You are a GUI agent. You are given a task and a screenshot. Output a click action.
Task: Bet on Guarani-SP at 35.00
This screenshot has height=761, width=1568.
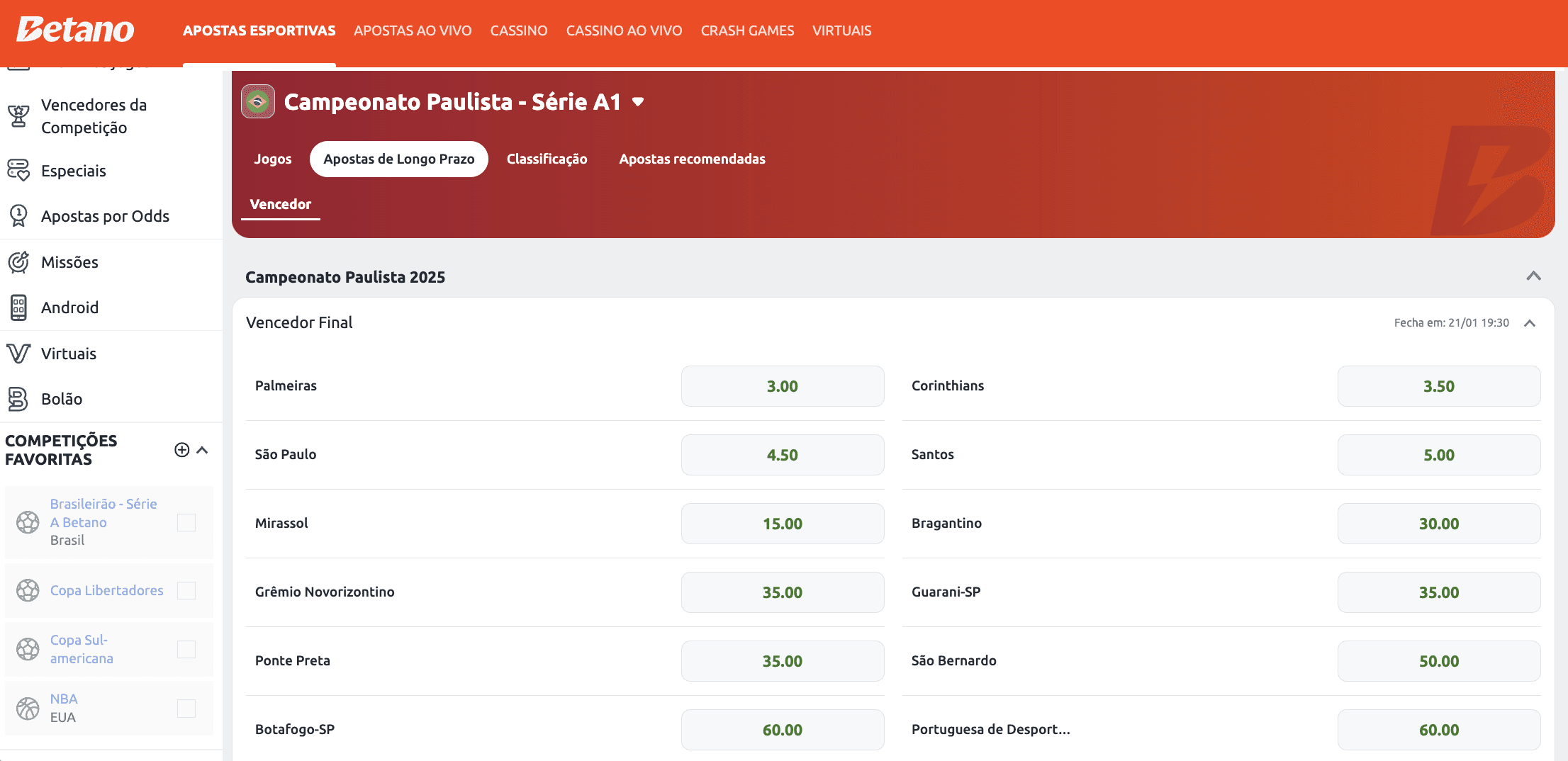pyautogui.click(x=1439, y=592)
